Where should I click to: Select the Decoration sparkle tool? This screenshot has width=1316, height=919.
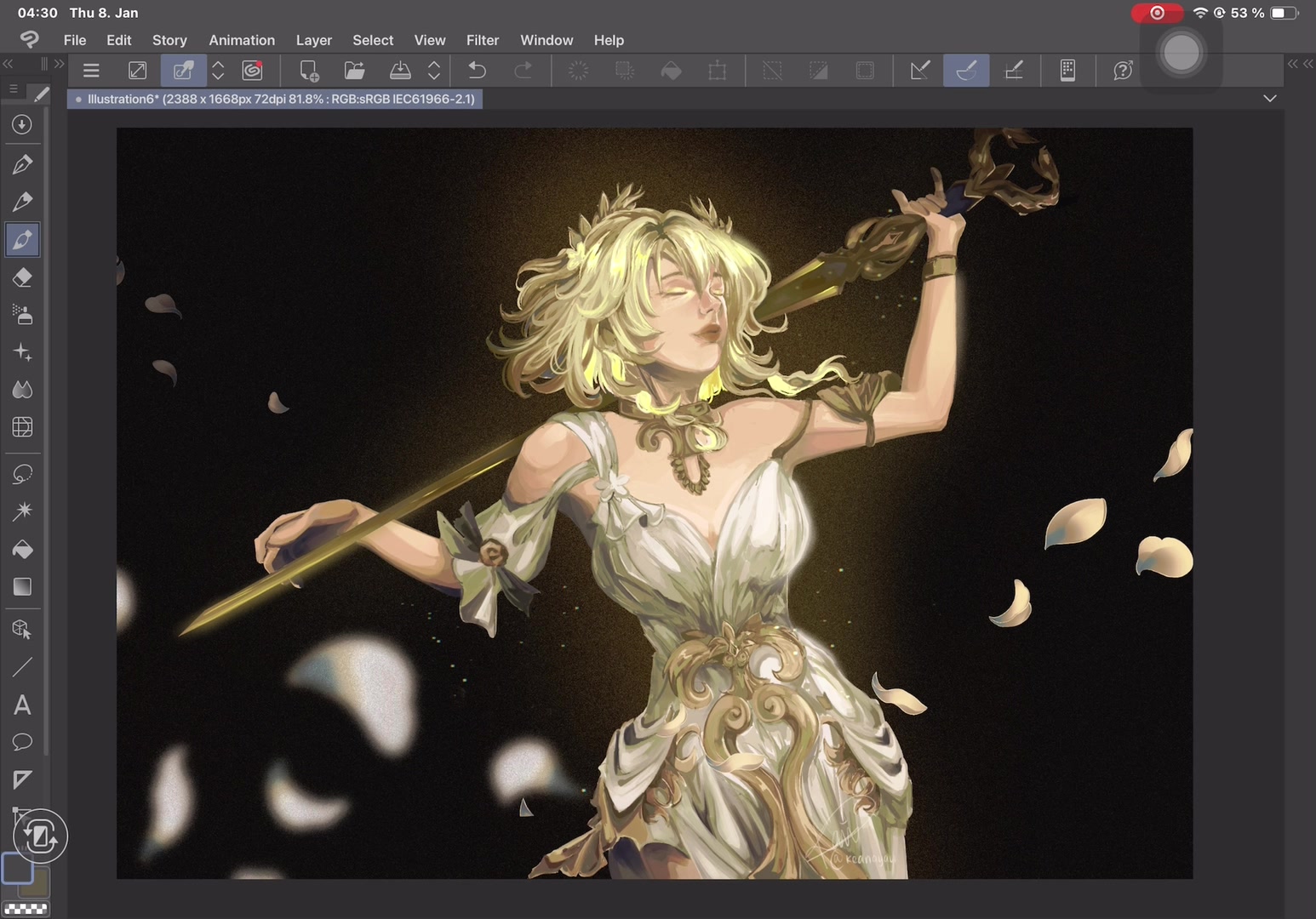coord(22,352)
